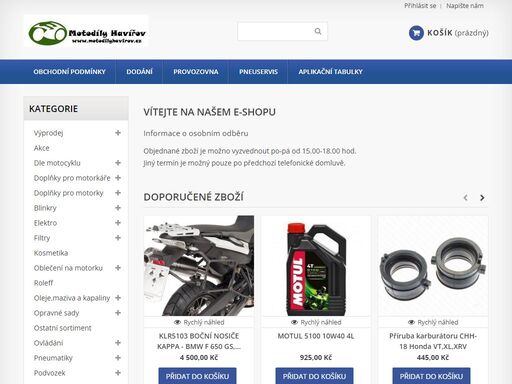This screenshot has width=512, height=384.
Task: Quick view eye for Motul 5100 10W40
Action: click(294, 322)
